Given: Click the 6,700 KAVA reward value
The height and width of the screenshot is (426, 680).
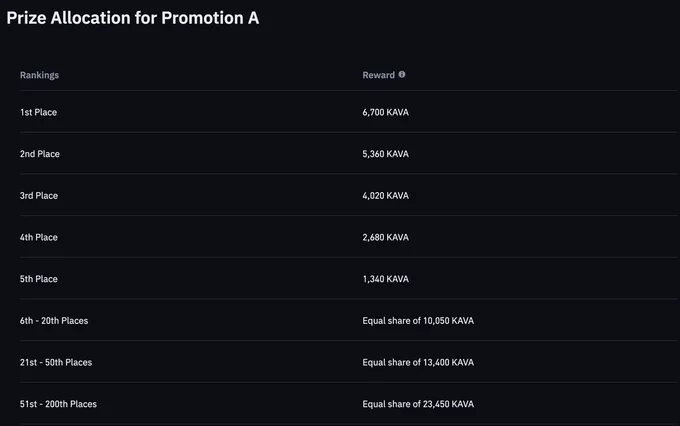Looking at the screenshot, I should [x=386, y=112].
